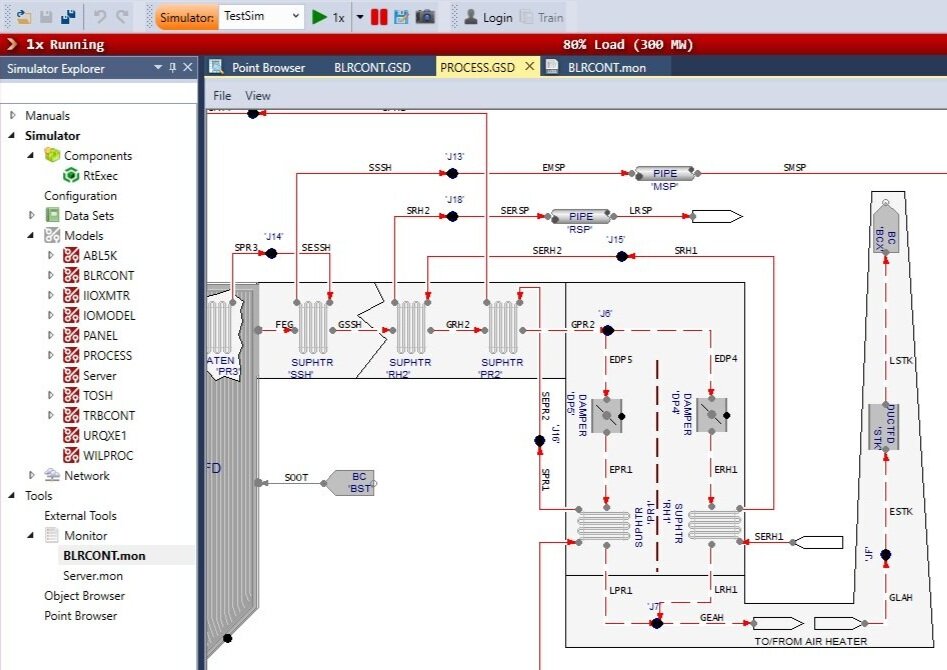Run the simulation using the green Play icon
The height and width of the screenshot is (670, 947).
coord(318,16)
